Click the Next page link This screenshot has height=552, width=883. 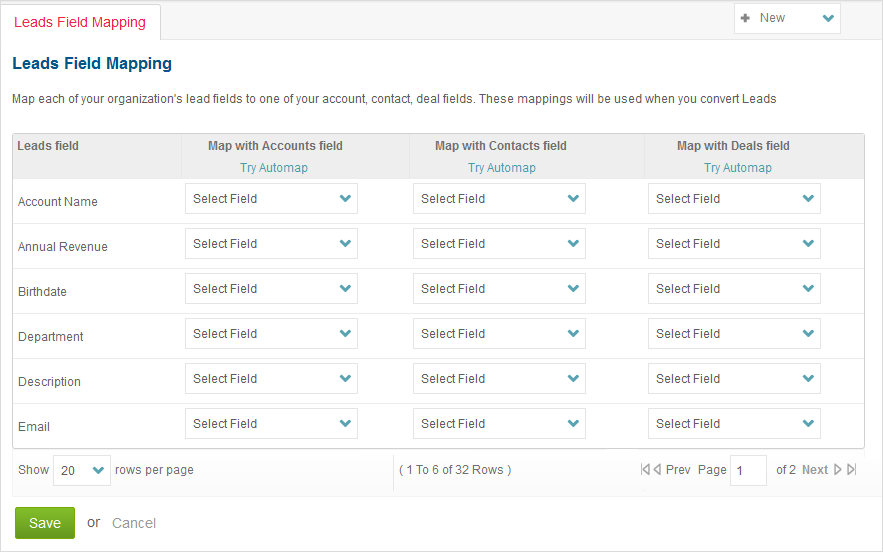click(x=815, y=470)
